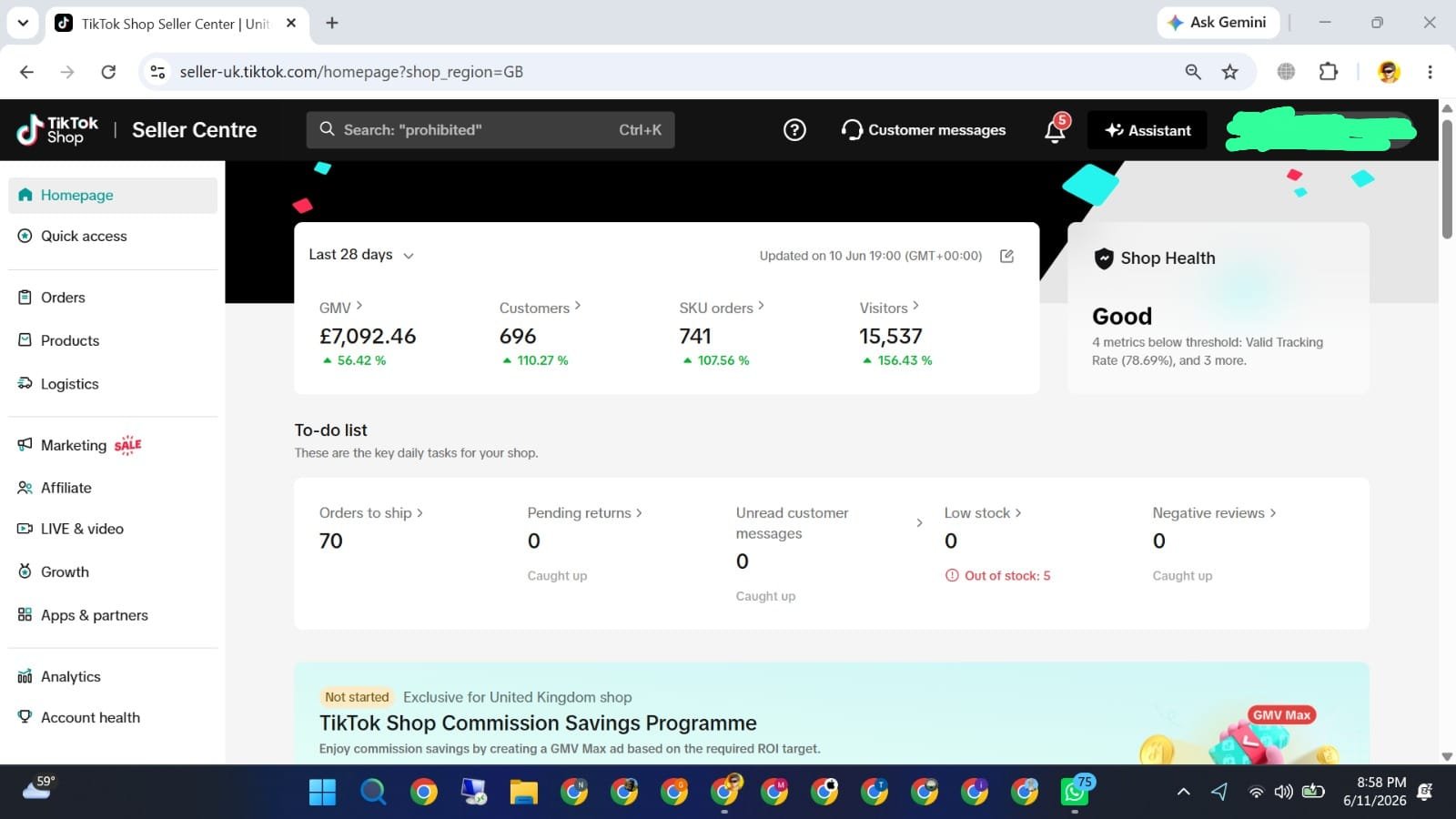Launch the Assistant button
The width and height of the screenshot is (1456, 819).
[x=1148, y=130]
